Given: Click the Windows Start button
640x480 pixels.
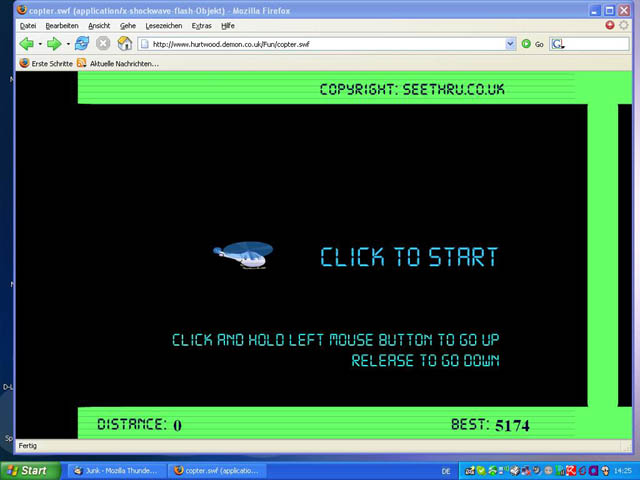Looking at the screenshot, I should (x=30, y=471).
